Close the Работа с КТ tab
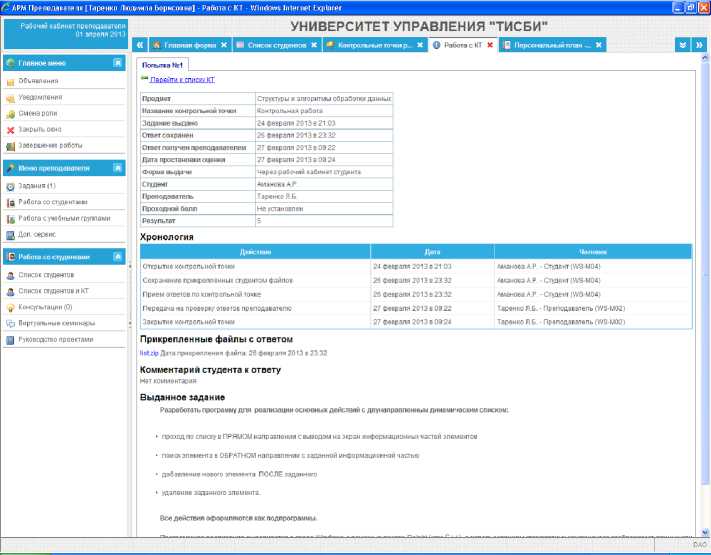This screenshot has width=711, height=555. coord(490,45)
